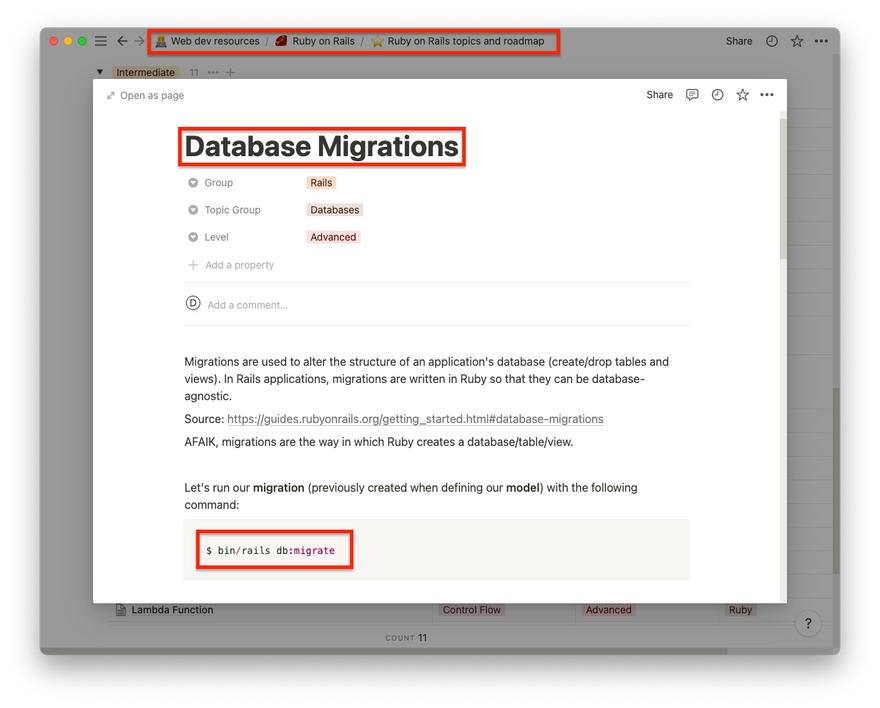Open the comments icon in page modal

[692, 95]
